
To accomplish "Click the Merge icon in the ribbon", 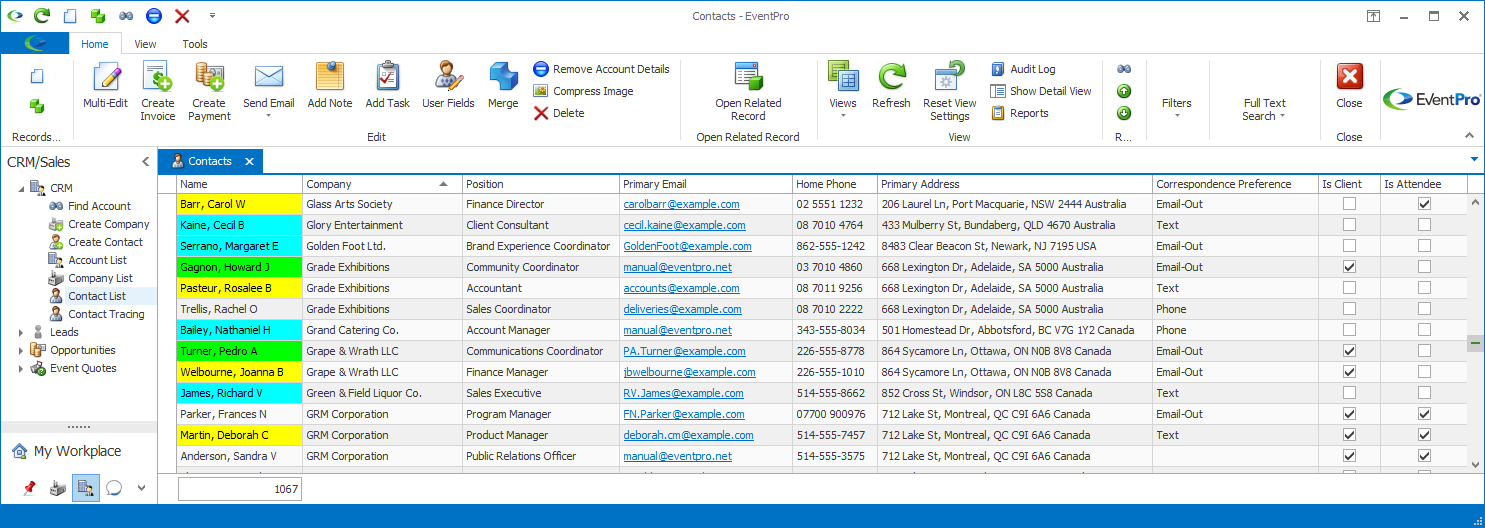I will [x=503, y=77].
